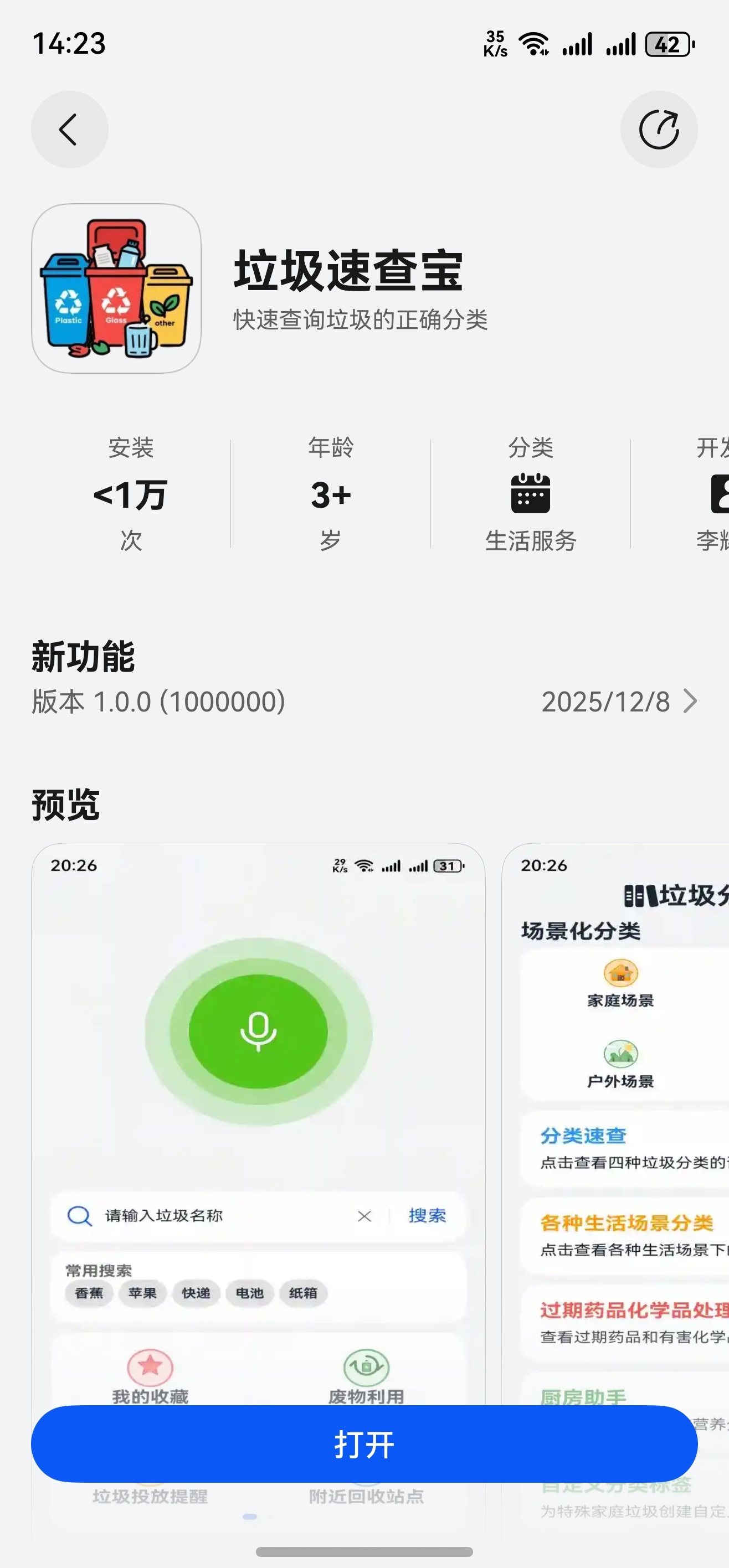Tap the search magnifier icon in preview
Image resolution: width=729 pixels, height=1568 pixels.
point(79,1215)
